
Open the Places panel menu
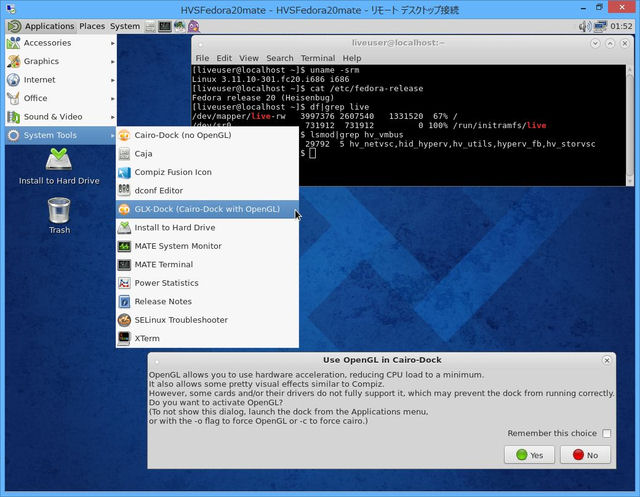tap(92, 26)
